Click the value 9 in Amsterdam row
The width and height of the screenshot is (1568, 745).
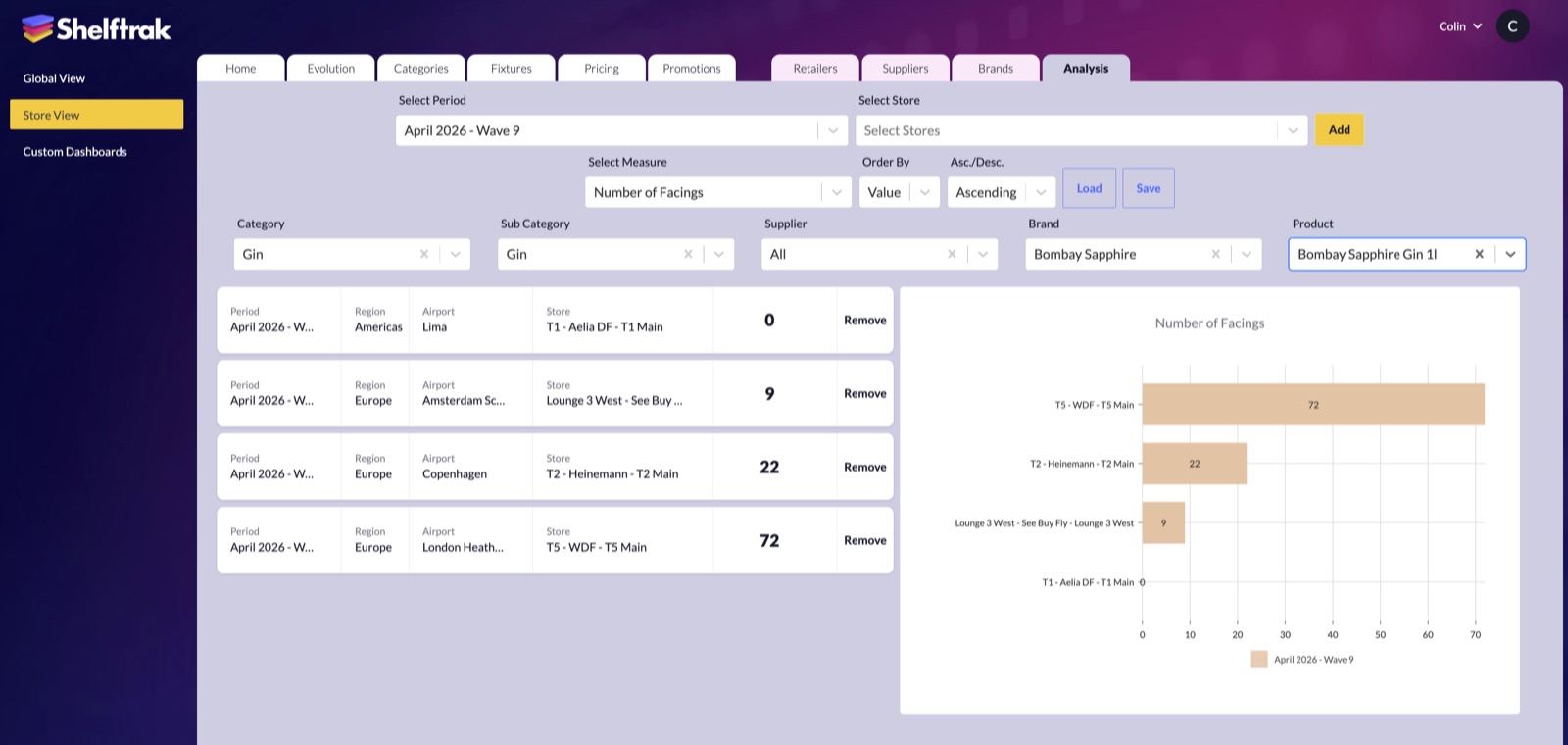click(x=769, y=394)
